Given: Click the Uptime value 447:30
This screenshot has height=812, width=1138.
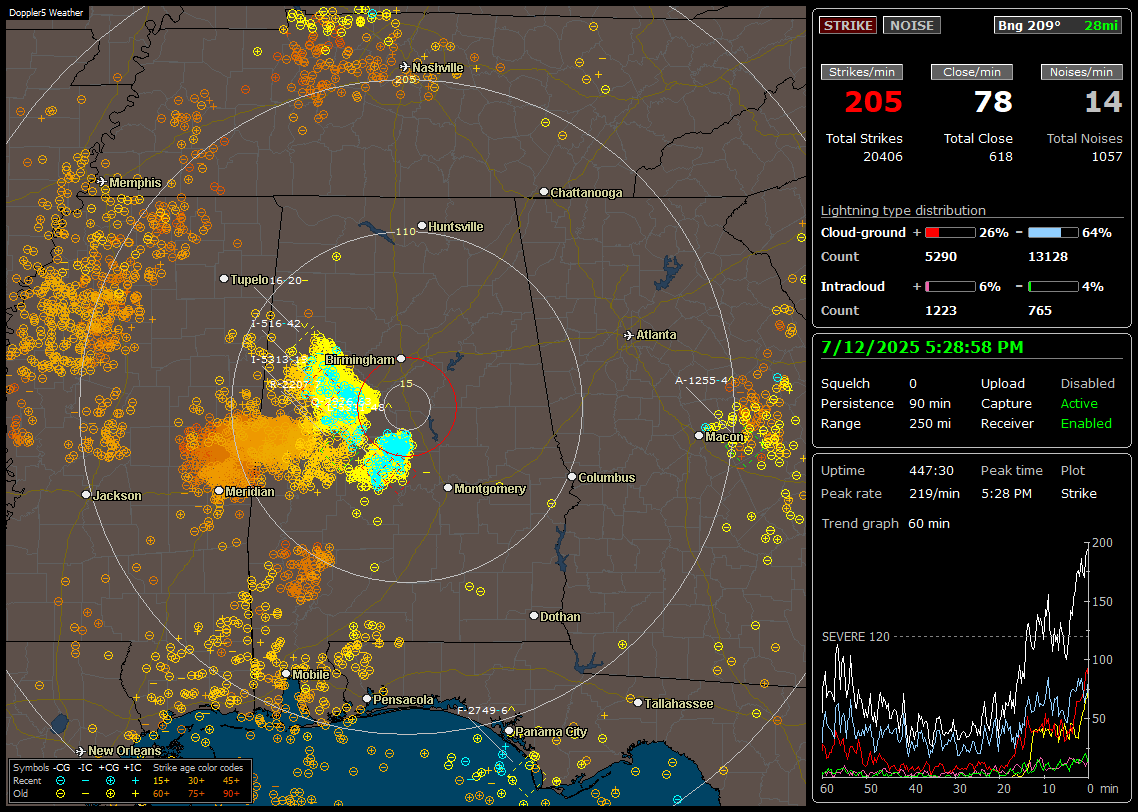Looking at the screenshot, I should coord(931,470).
